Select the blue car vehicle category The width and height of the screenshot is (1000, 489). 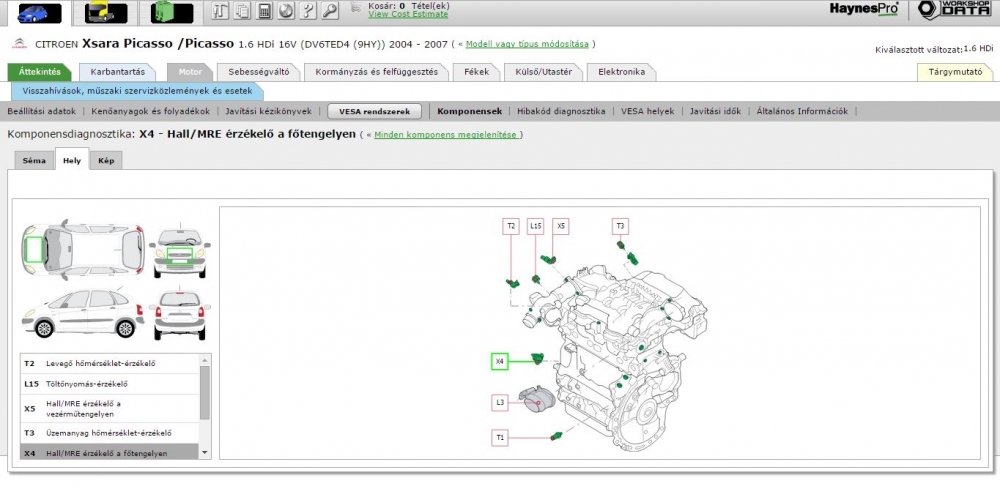coord(40,13)
